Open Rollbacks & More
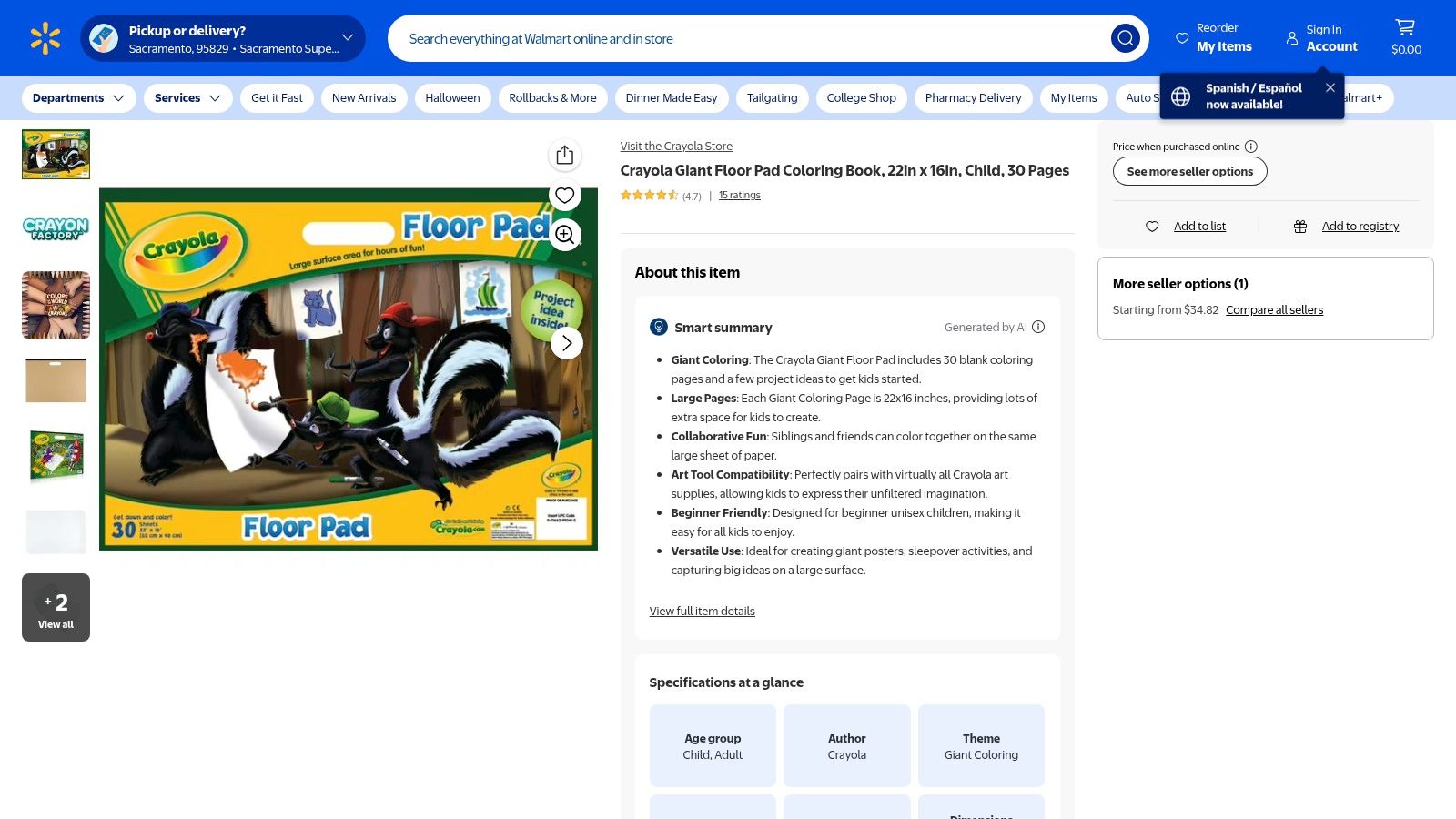Viewport: 1456px width, 819px height. coord(553,98)
